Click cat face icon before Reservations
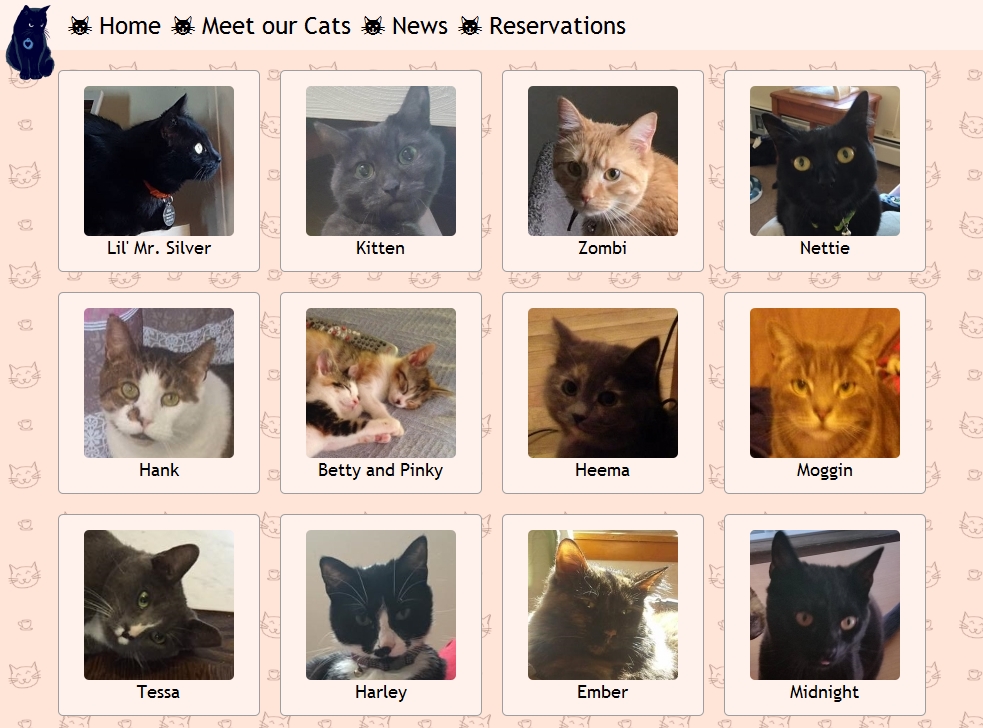This screenshot has width=983, height=728. (x=470, y=26)
